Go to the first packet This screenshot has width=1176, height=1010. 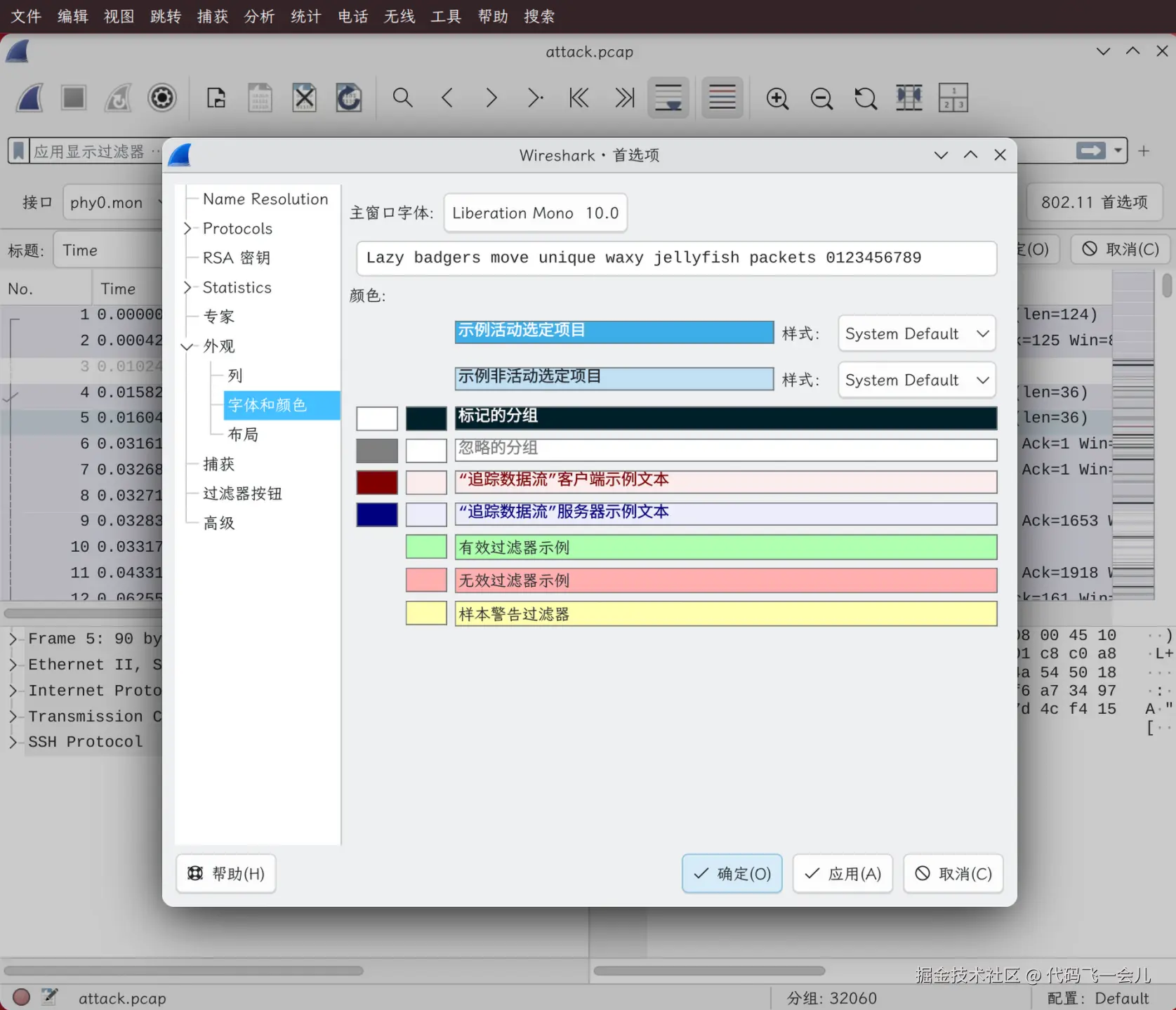pyautogui.click(x=579, y=98)
